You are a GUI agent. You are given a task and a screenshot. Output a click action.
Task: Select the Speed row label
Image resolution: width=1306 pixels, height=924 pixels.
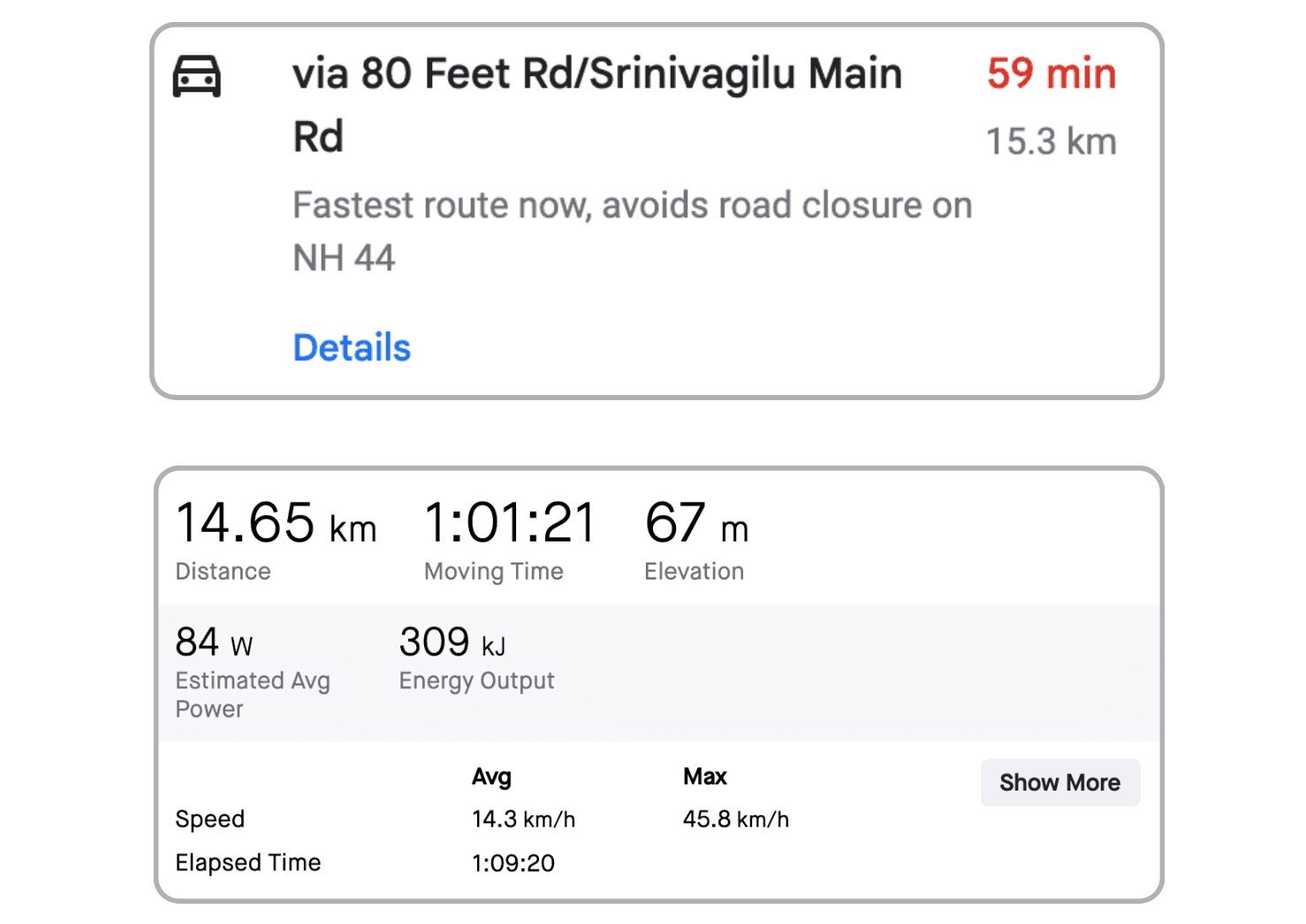point(209,819)
